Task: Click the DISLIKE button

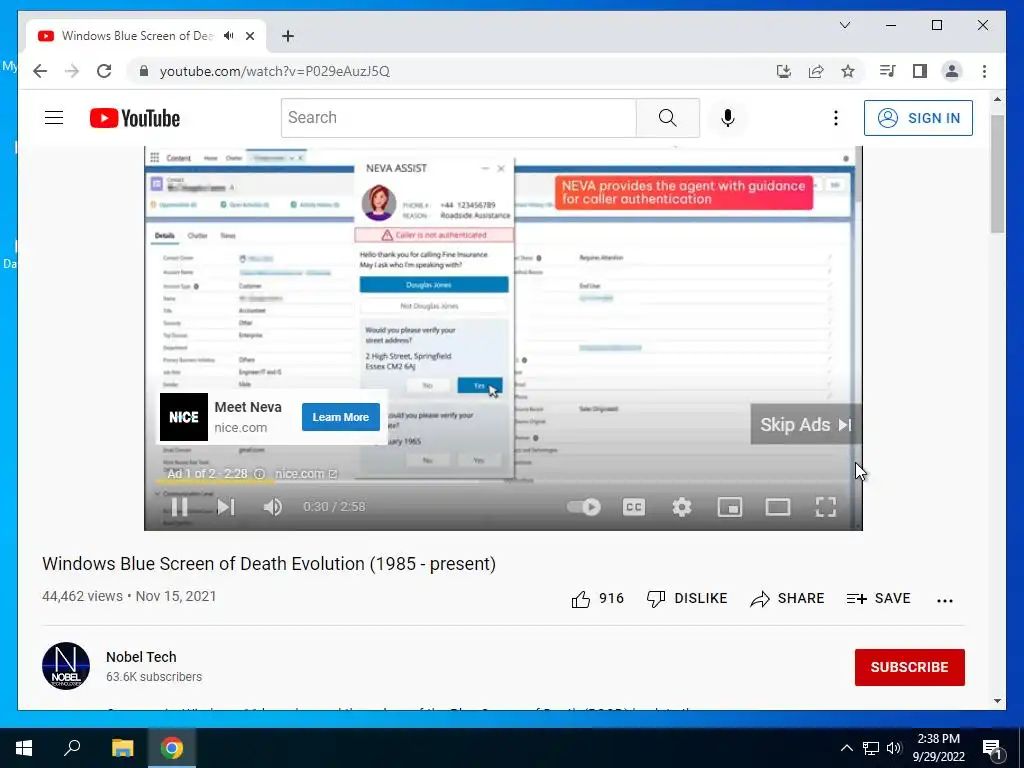Action: pyautogui.click(x=686, y=598)
